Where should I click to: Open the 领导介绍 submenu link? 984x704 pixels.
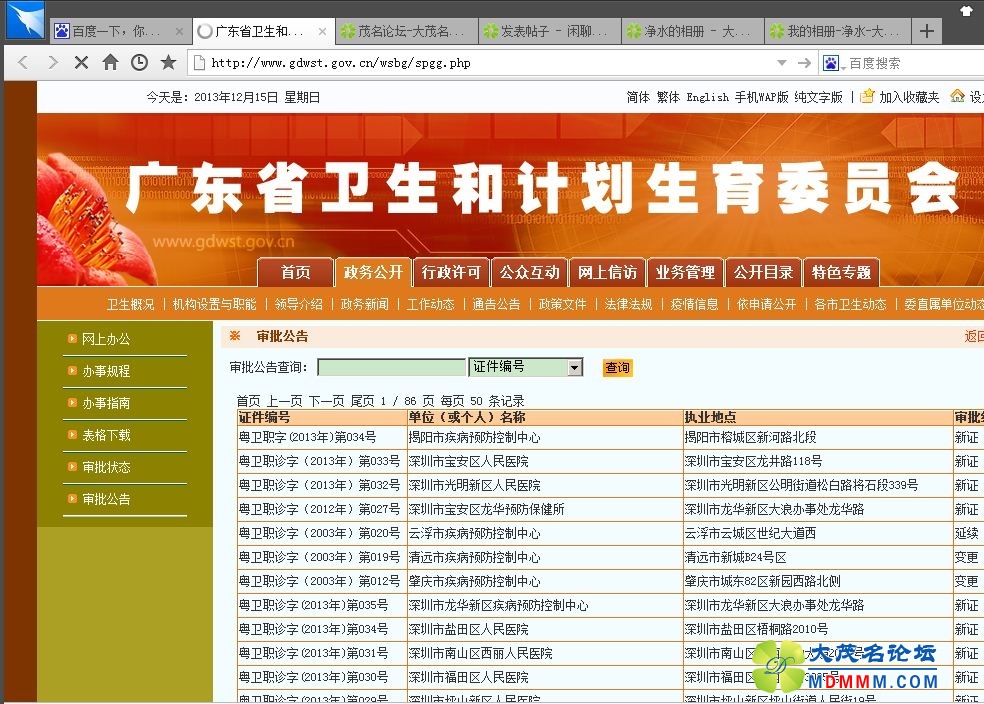tap(299, 304)
